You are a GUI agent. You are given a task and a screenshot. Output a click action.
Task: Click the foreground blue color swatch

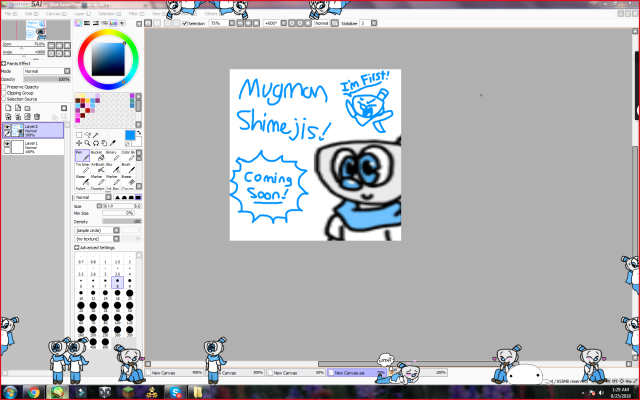pyautogui.click(x=130, y=135)
